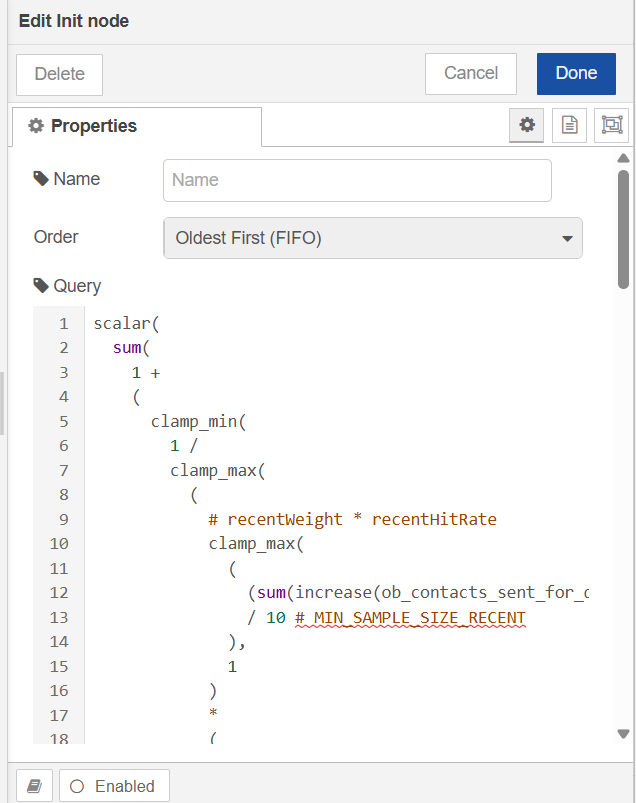The image size is (636, 803).
Task: Click underlined '# MIN_SAMPLE_SIZE_RECENT' comment
Action: pyautogui.click(x=410, y=618)
